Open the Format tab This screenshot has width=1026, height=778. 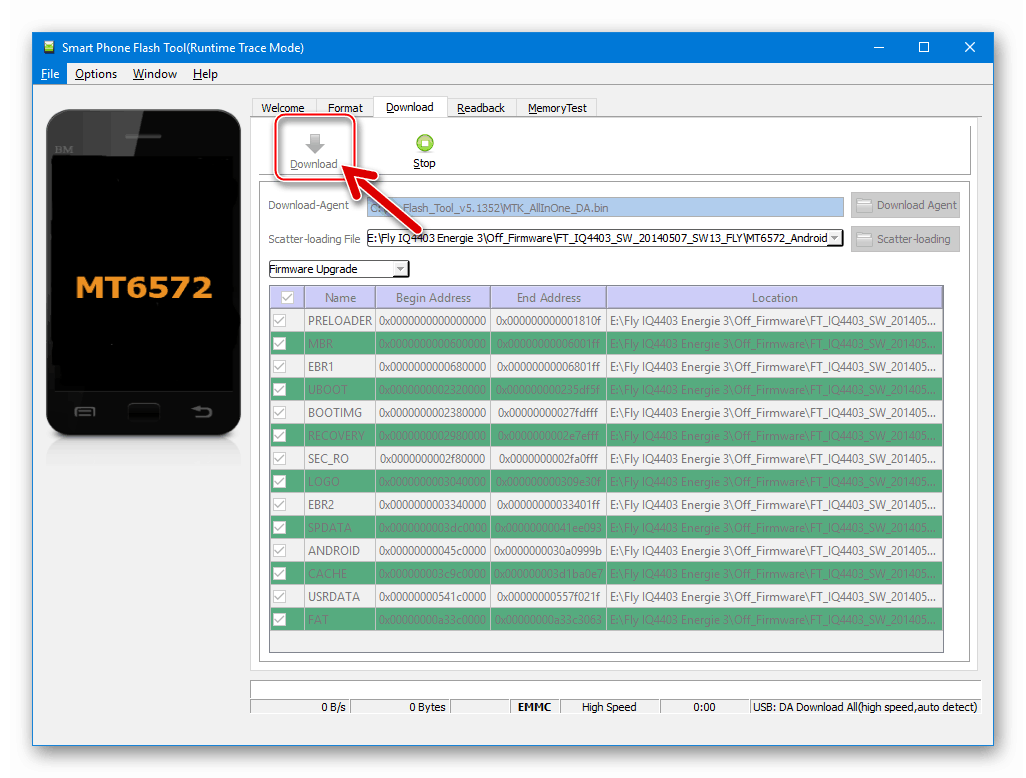tap(345, 108)
